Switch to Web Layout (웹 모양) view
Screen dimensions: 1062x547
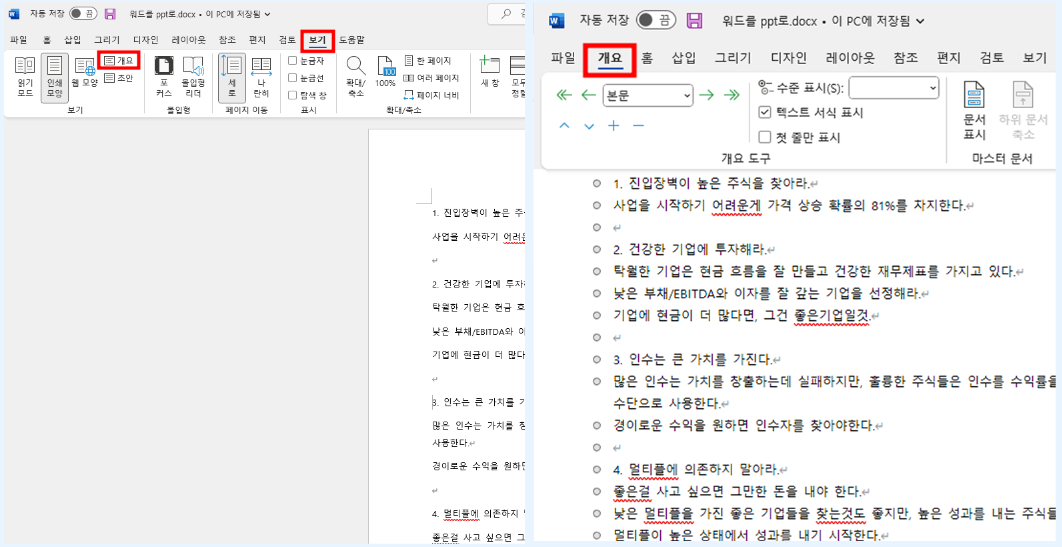(x=85, y=72)
